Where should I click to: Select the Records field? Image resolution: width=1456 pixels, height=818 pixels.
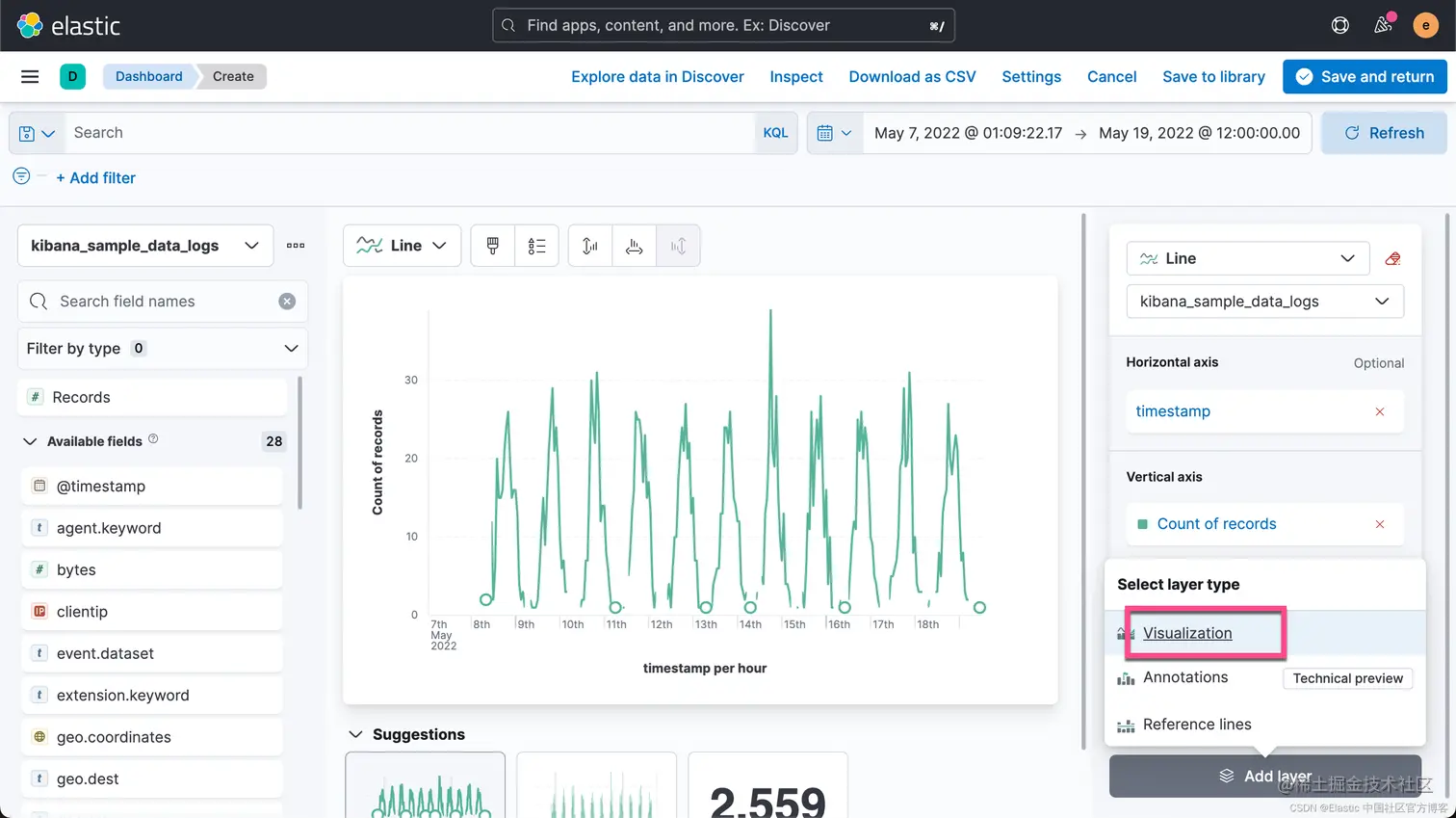(153, 397)
